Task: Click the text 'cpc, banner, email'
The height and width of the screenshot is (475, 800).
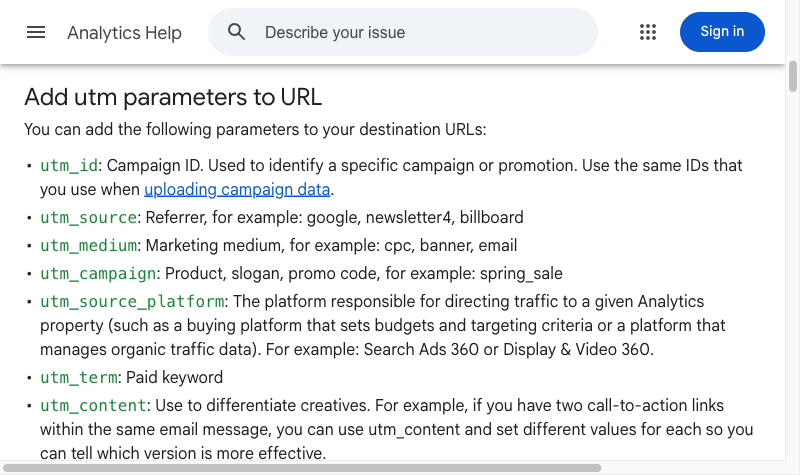Action: tap(451, 246)
